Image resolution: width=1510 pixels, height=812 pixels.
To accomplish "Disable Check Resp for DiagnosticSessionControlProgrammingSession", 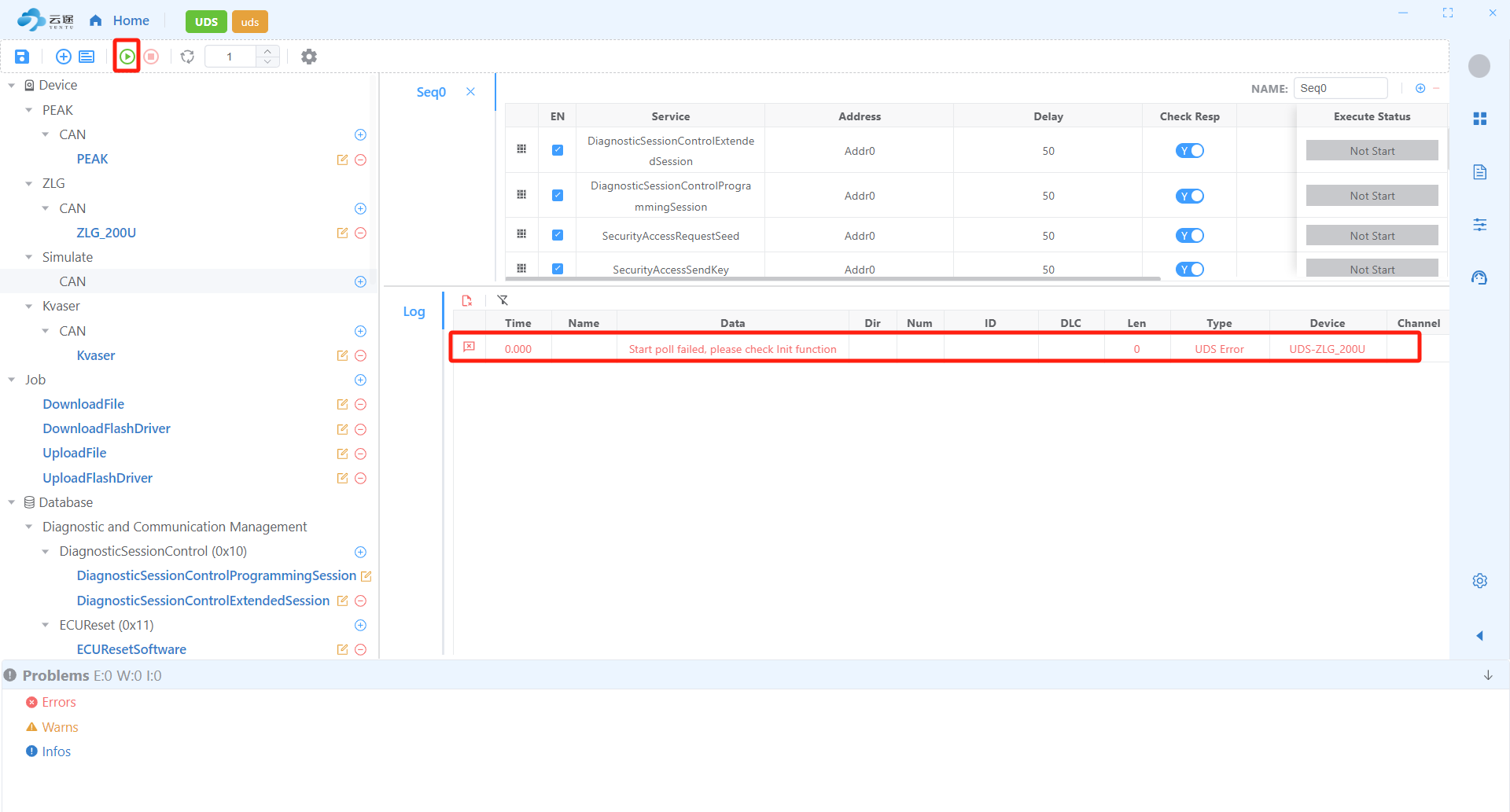I will click(1189, 196).
